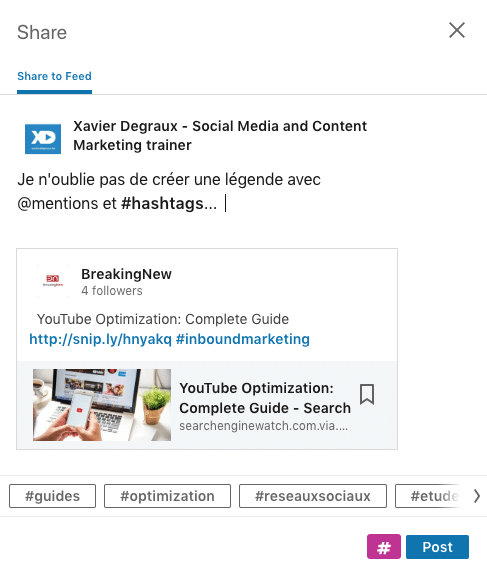Open the YouTube Optimization article title

tap(265, 398)
